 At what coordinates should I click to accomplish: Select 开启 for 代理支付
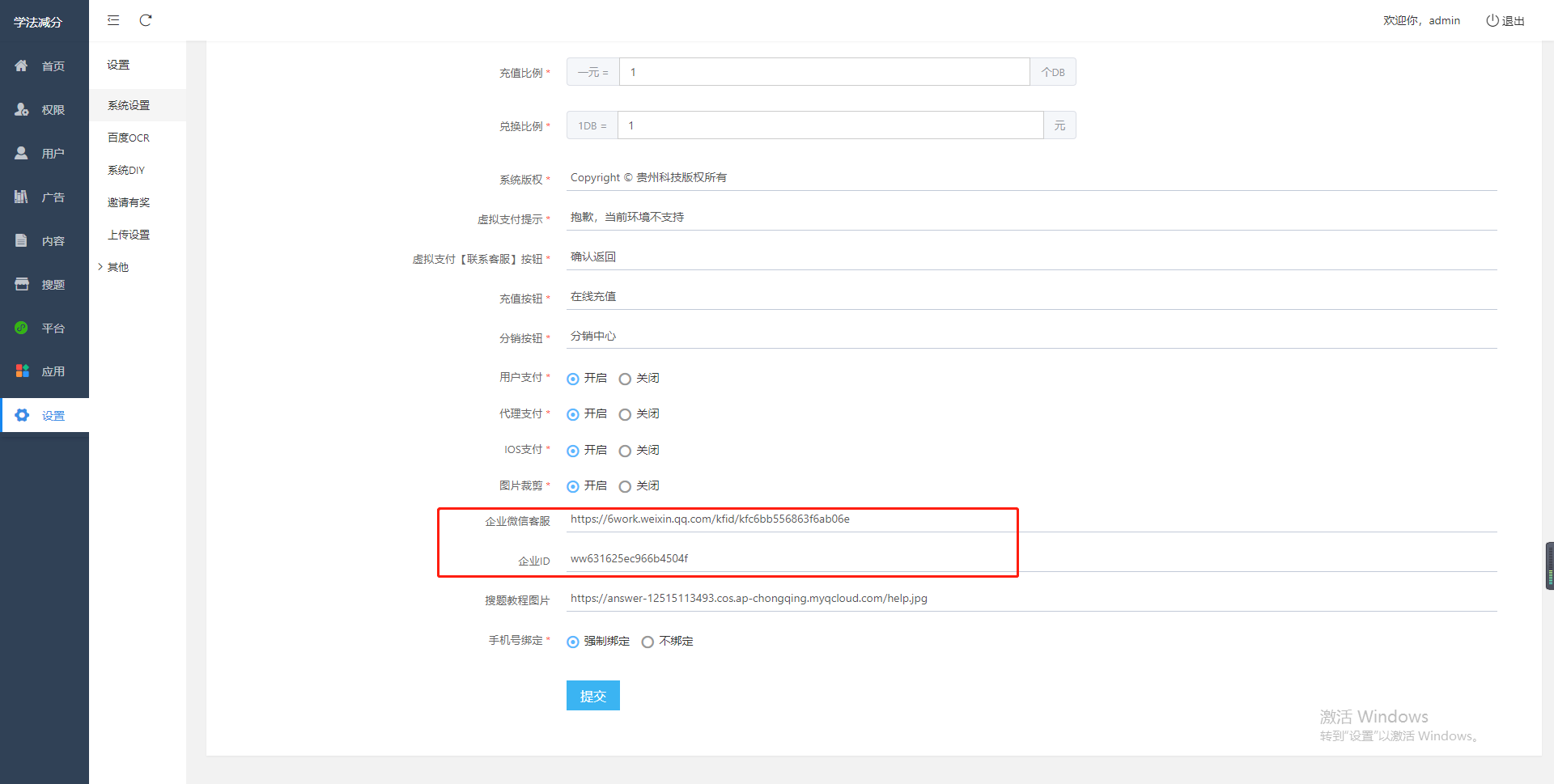click(x=573, y=414)
